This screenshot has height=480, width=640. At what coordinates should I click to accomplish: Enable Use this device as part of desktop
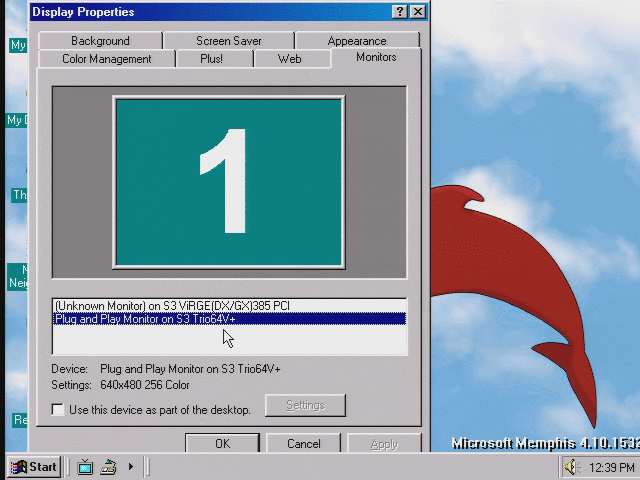[58, 409]
